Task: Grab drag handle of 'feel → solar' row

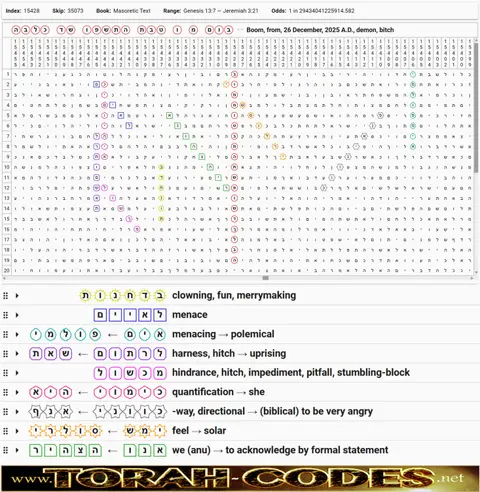Action: 5,431
